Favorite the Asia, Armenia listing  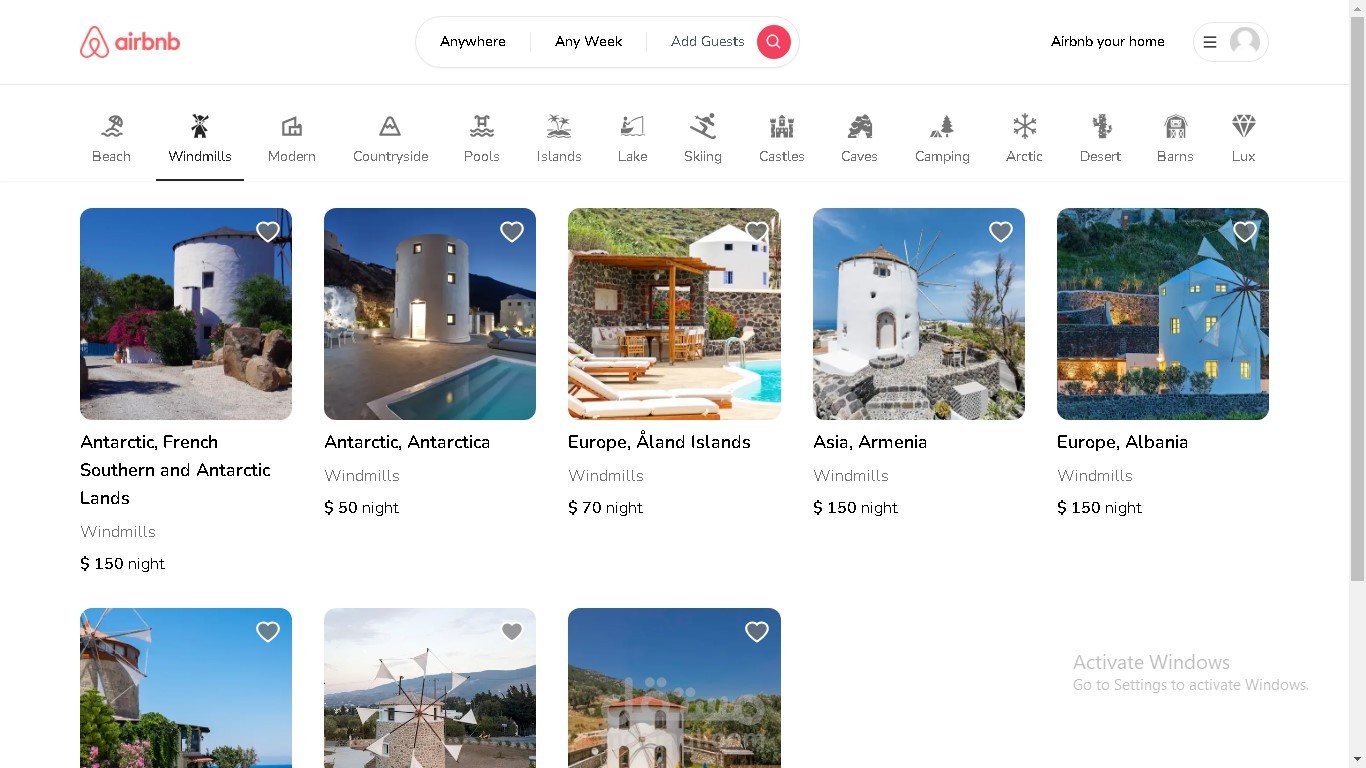[x=1001, y=232]
